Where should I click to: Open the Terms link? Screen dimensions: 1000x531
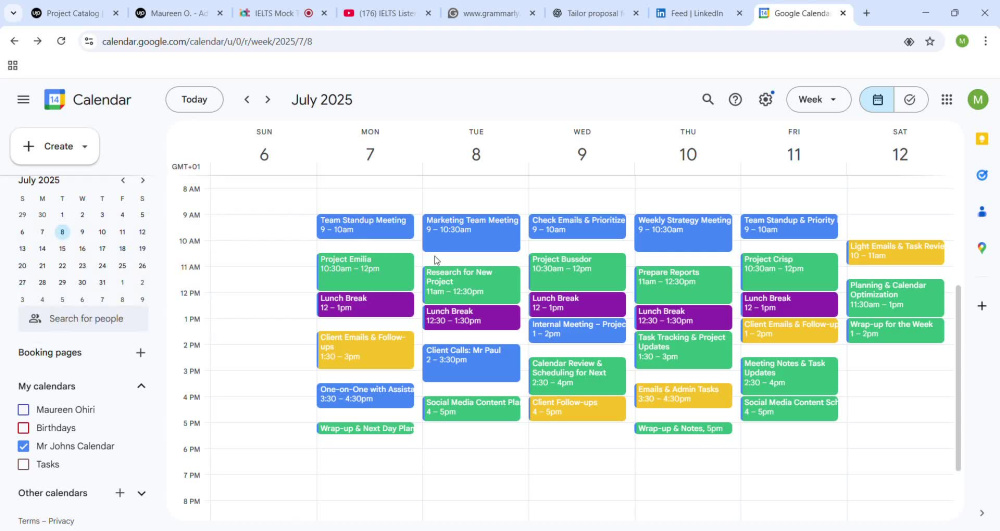coord(29,521)
